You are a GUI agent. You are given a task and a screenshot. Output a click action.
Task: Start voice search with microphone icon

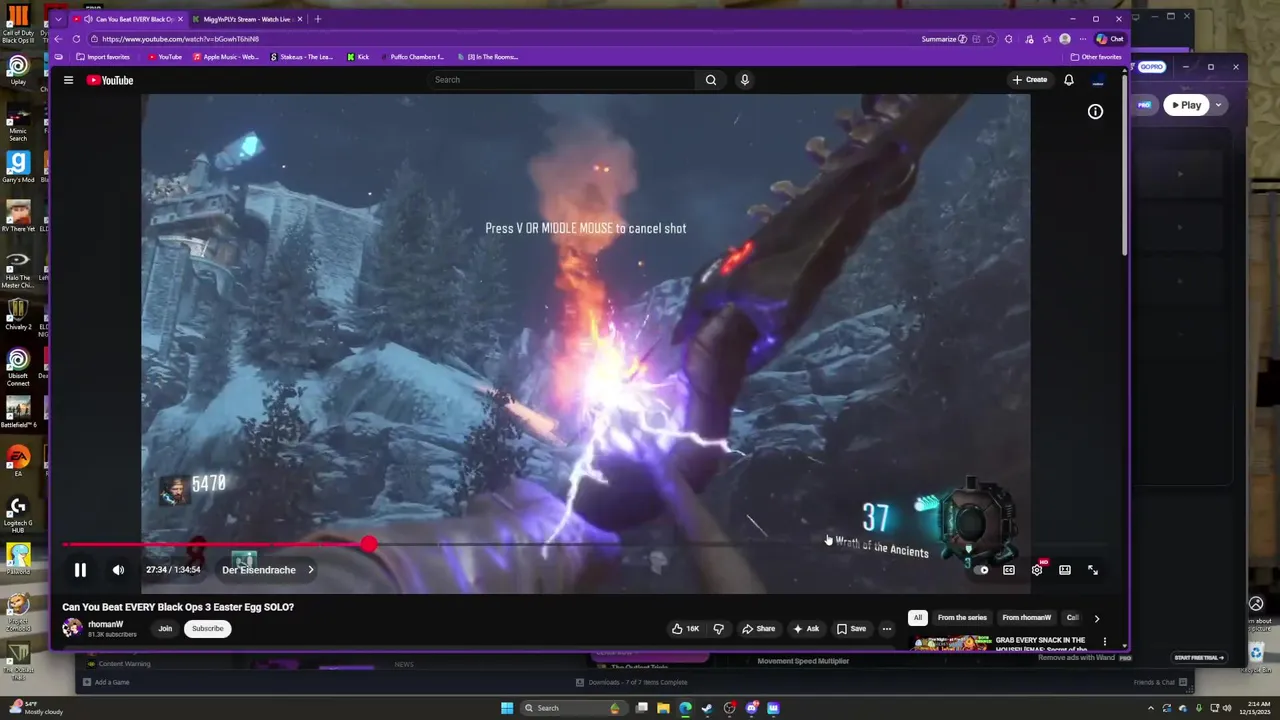(744, 80)
